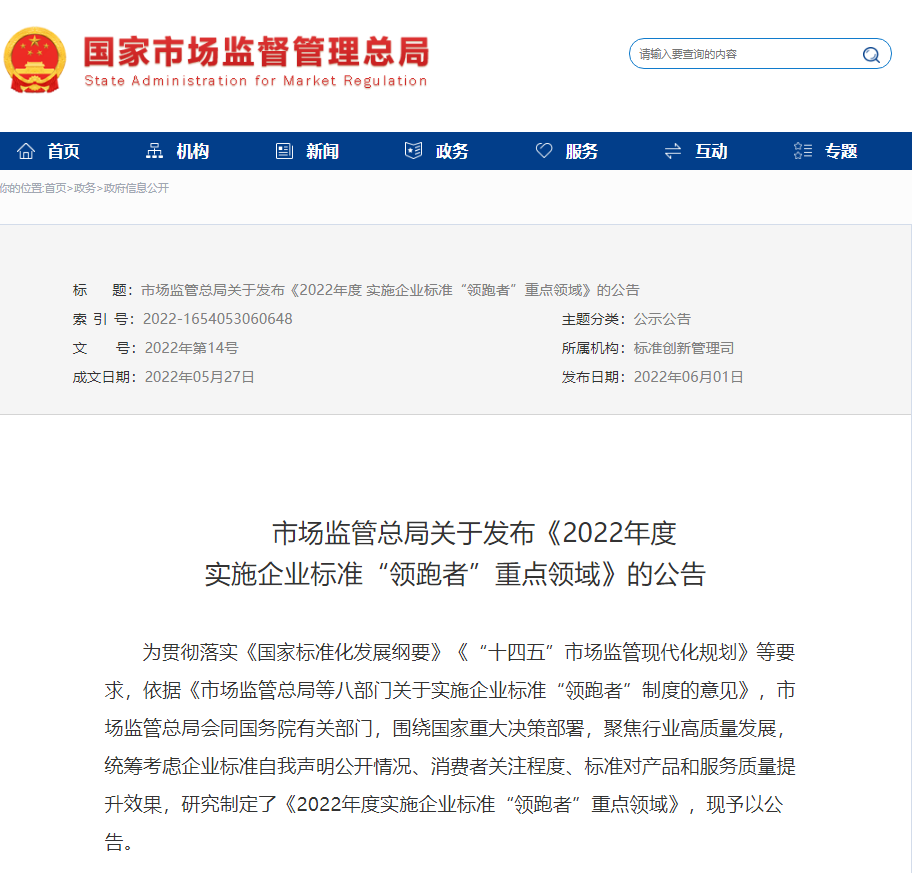Open the 新闻 navigation menu item
The height and width of the screenshot is (873, 912).
(x=322, y=151)
